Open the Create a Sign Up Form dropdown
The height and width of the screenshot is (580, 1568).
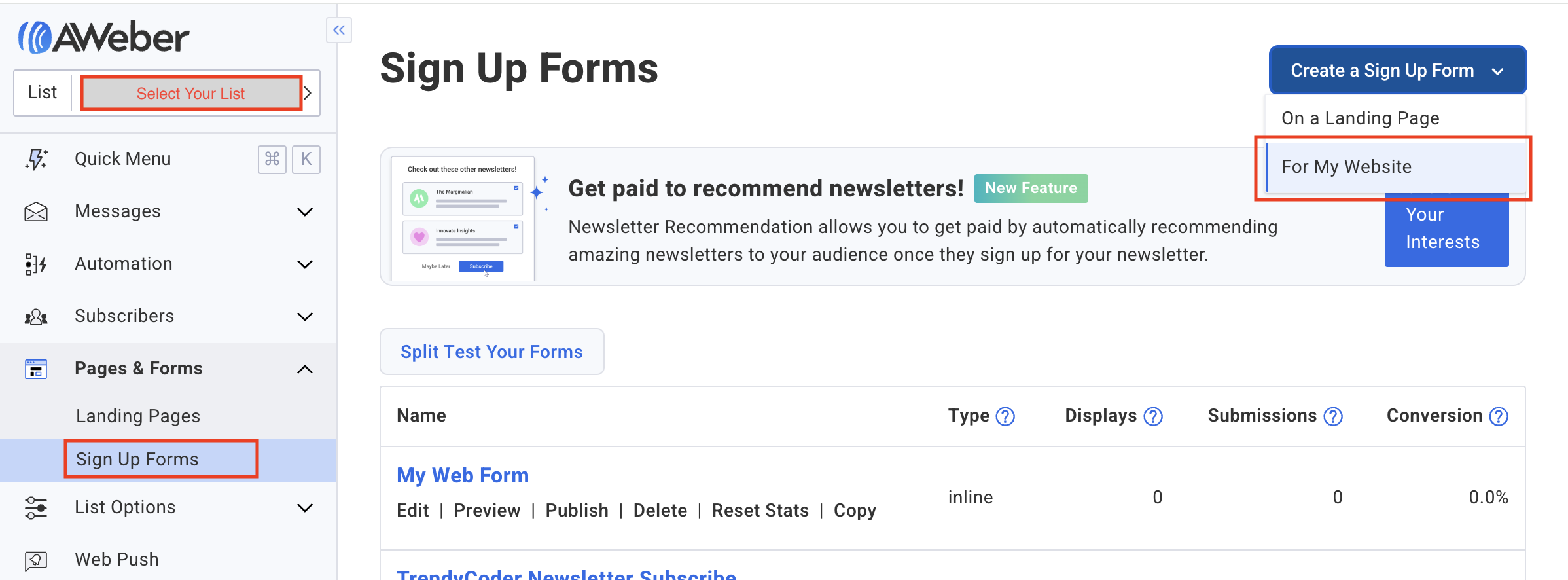(1397, 70)
